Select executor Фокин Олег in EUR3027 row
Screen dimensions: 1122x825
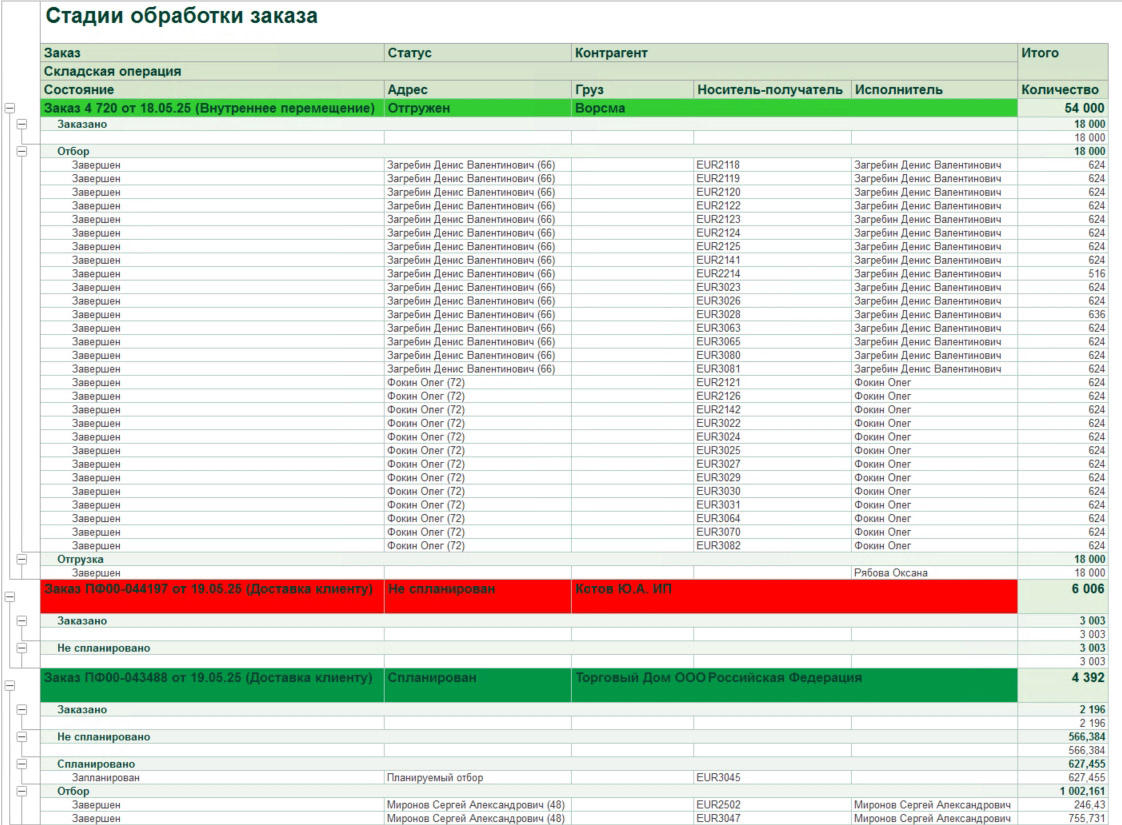935,464
